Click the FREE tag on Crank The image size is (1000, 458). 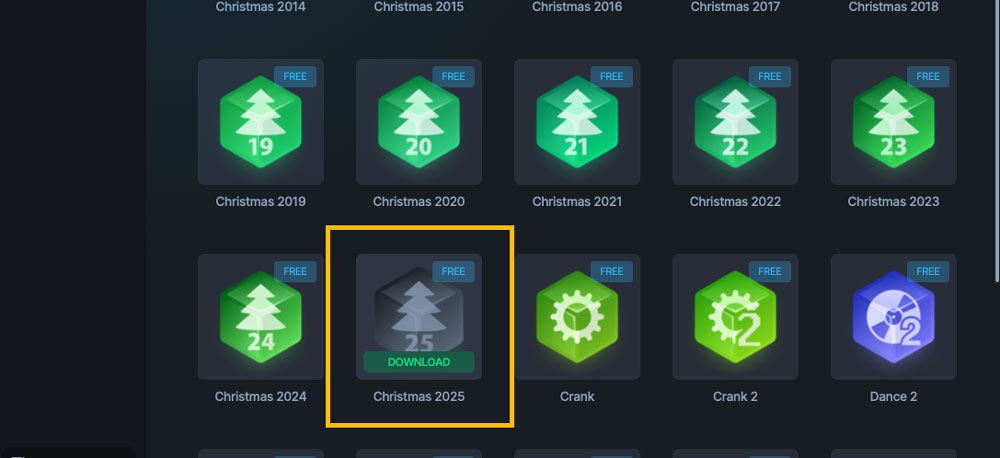(611, 272)
